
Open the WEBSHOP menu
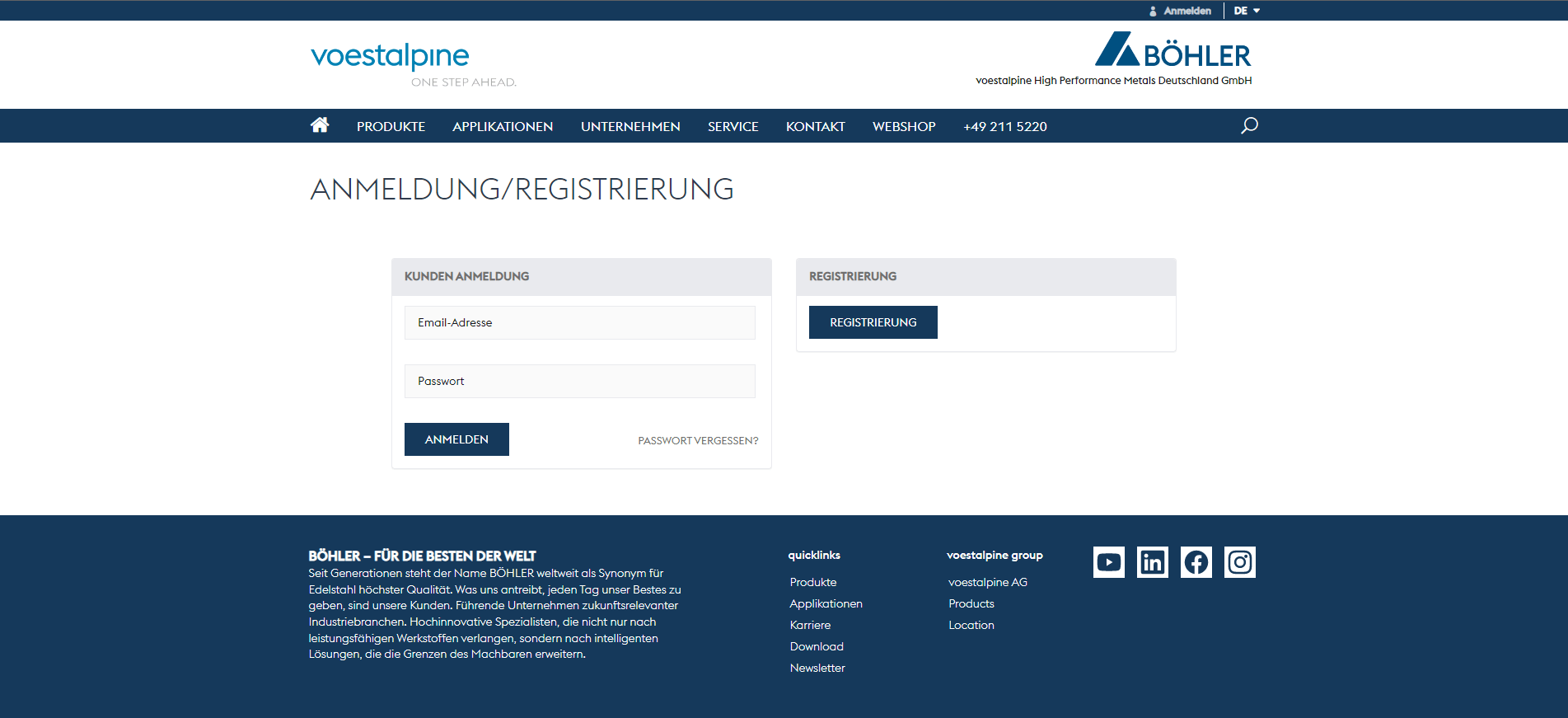[904, 126]
